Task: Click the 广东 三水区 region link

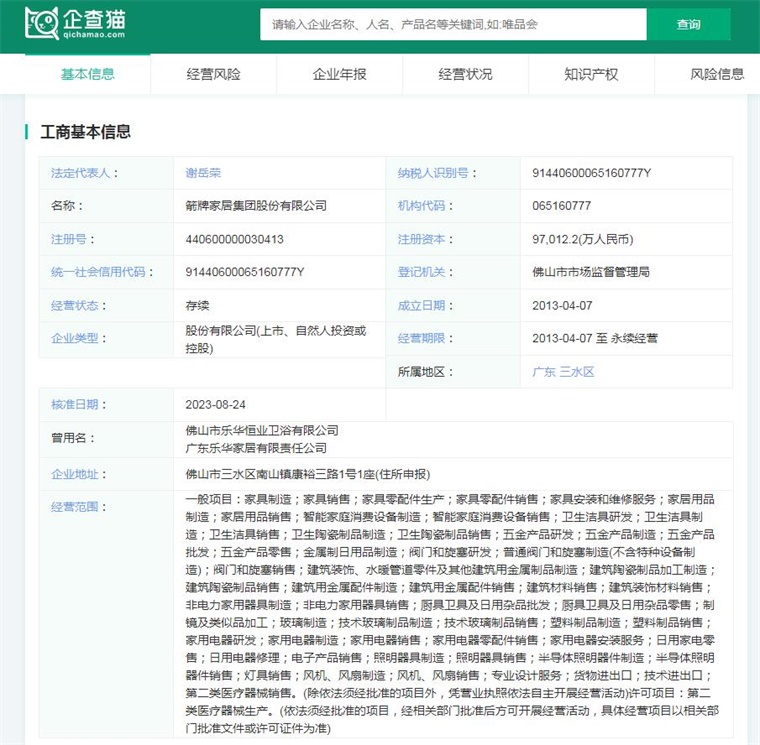Action: 563,371
